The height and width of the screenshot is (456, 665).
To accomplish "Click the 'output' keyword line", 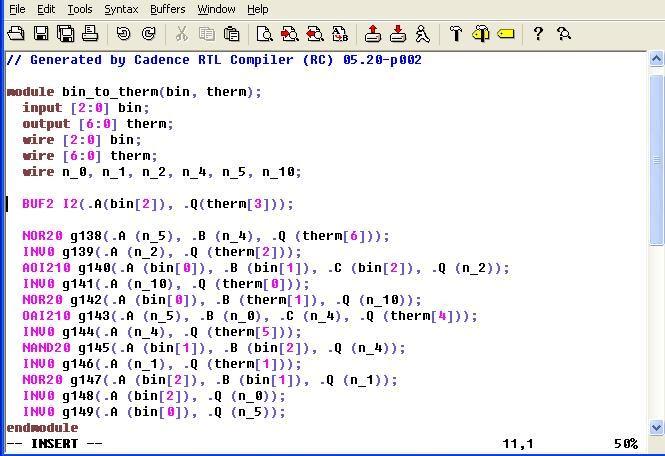I will click(x=98, y=124).
